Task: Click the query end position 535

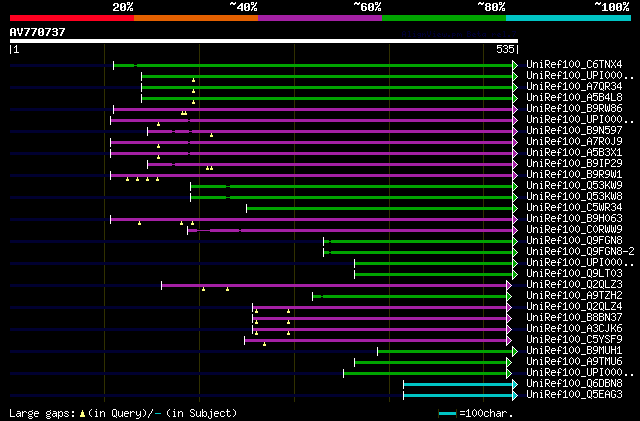Action: (x=505, y=49)
